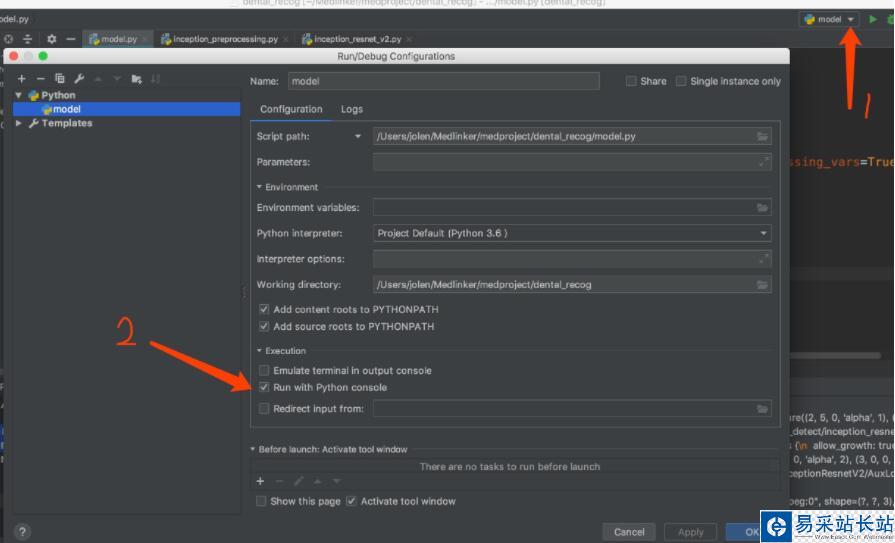Uncheck Add content roots to PYTHONPATH

click(264, 309)
